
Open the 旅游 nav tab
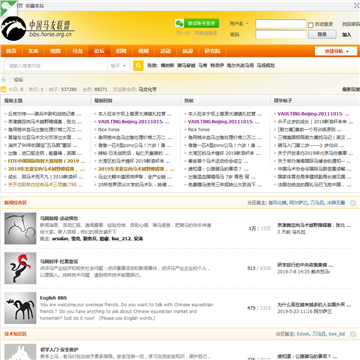187,51
